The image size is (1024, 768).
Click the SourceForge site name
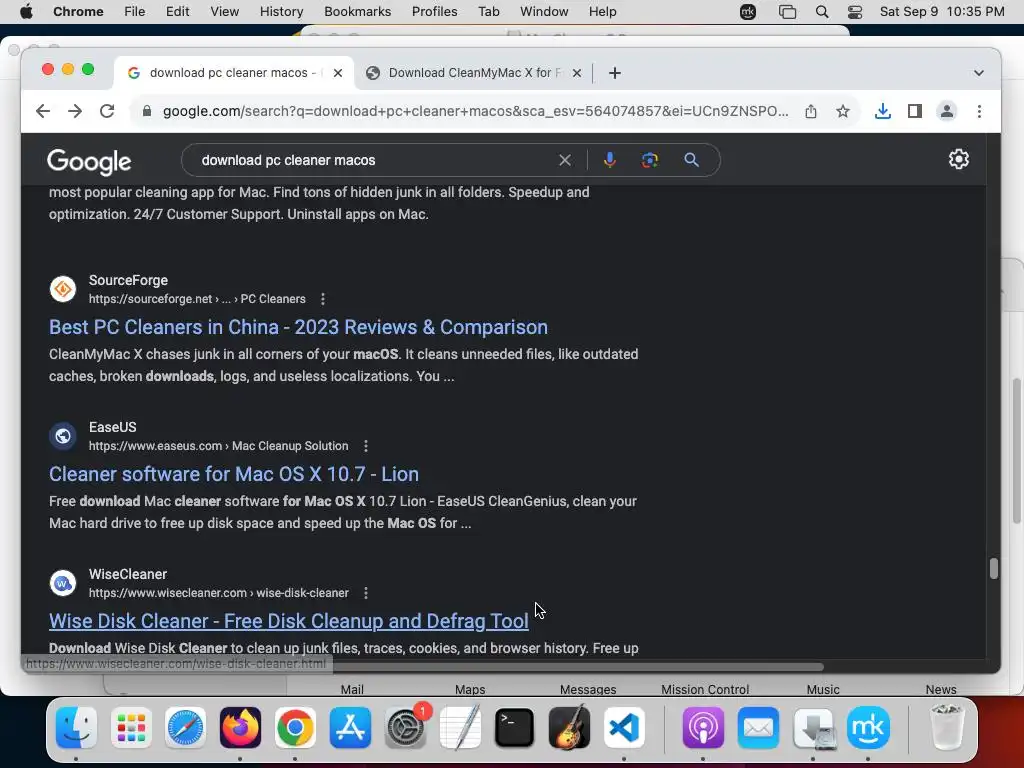click(129, 280)
